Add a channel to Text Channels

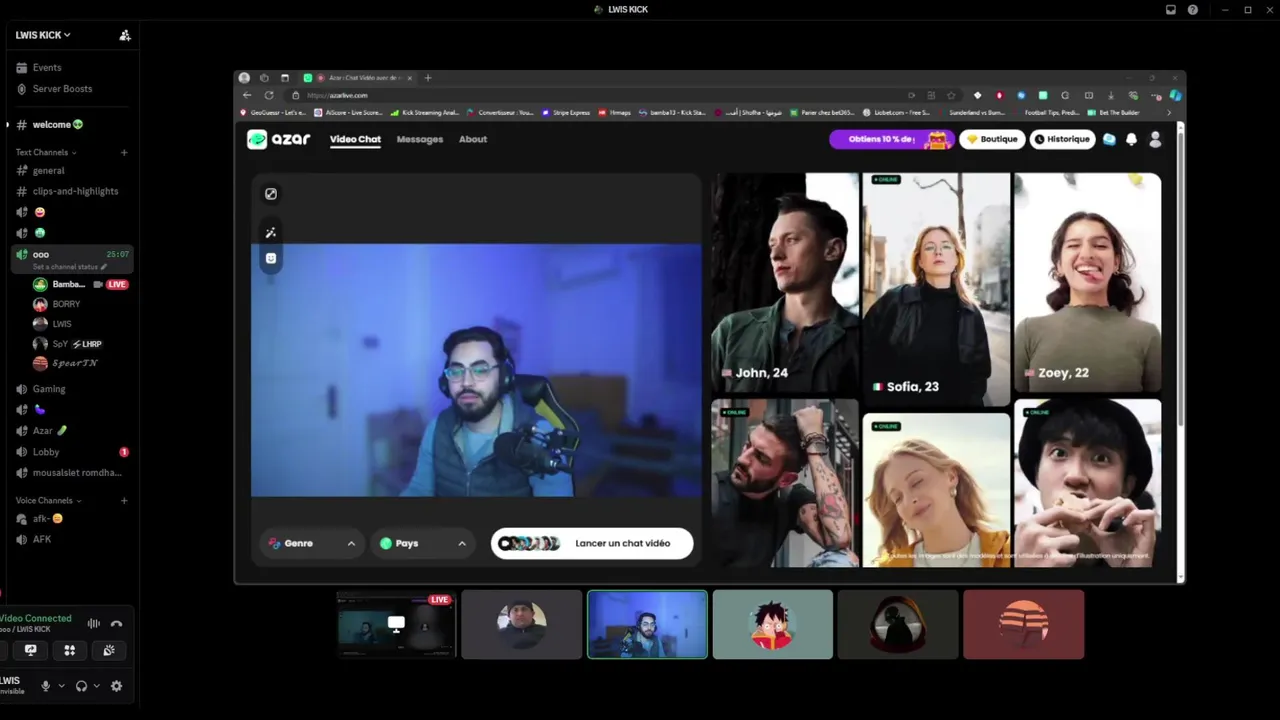(x=124, y=152)
